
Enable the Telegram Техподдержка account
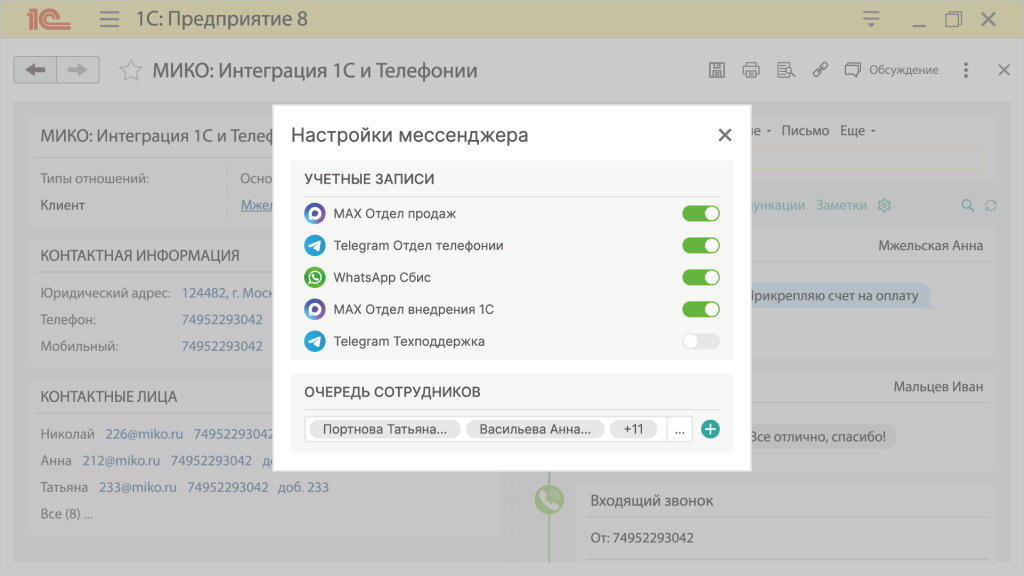(x=700, y=341)
